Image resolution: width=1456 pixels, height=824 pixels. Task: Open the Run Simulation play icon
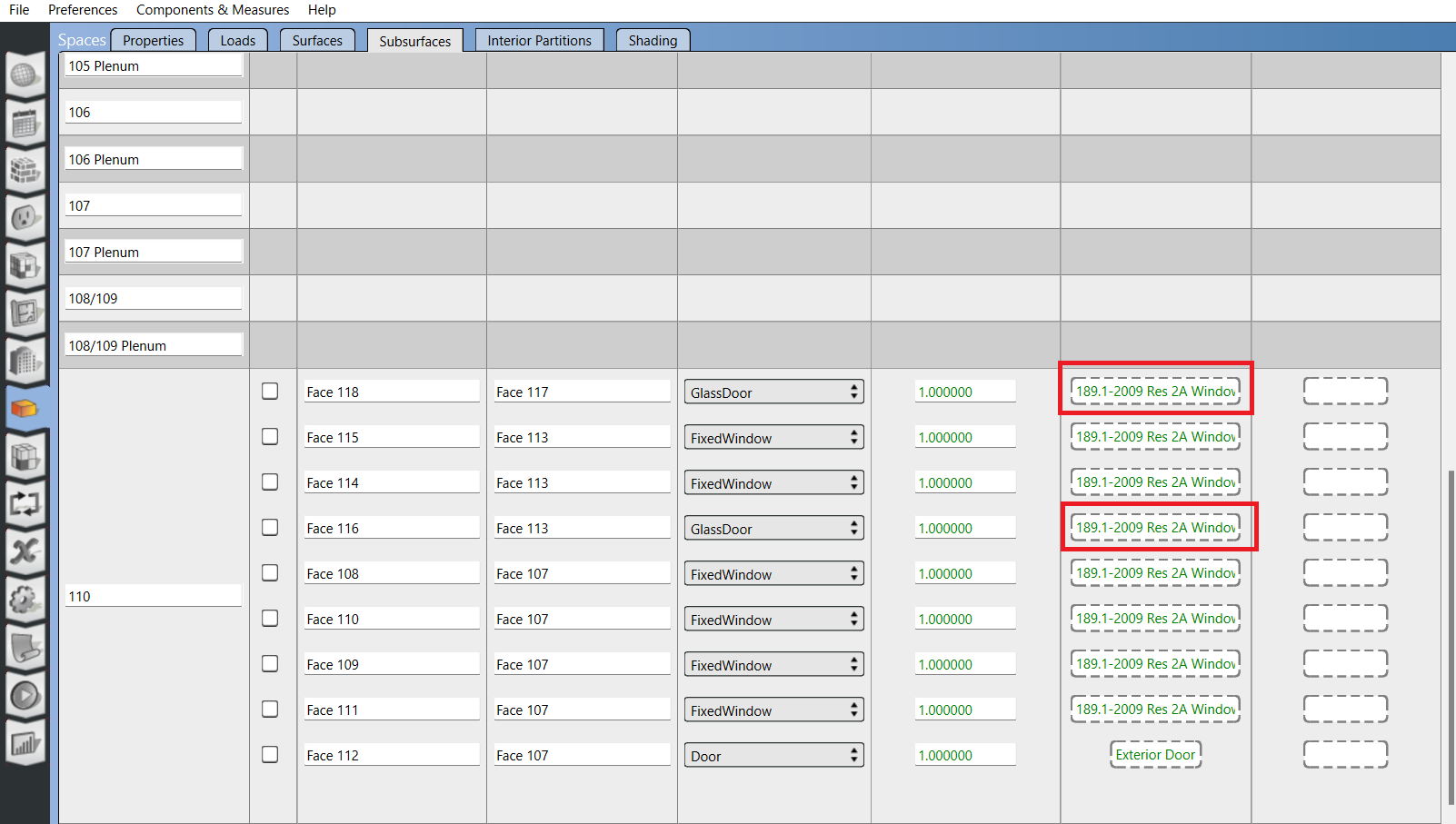click(x=25, y=695)
